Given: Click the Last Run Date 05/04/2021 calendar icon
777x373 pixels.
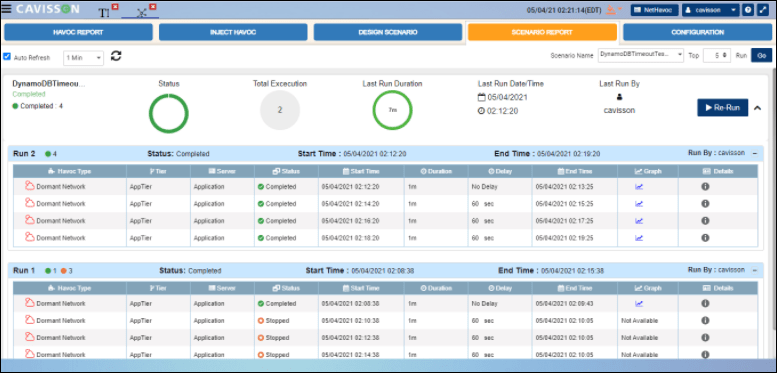Looking at the screenshot, I should point(481,97).
